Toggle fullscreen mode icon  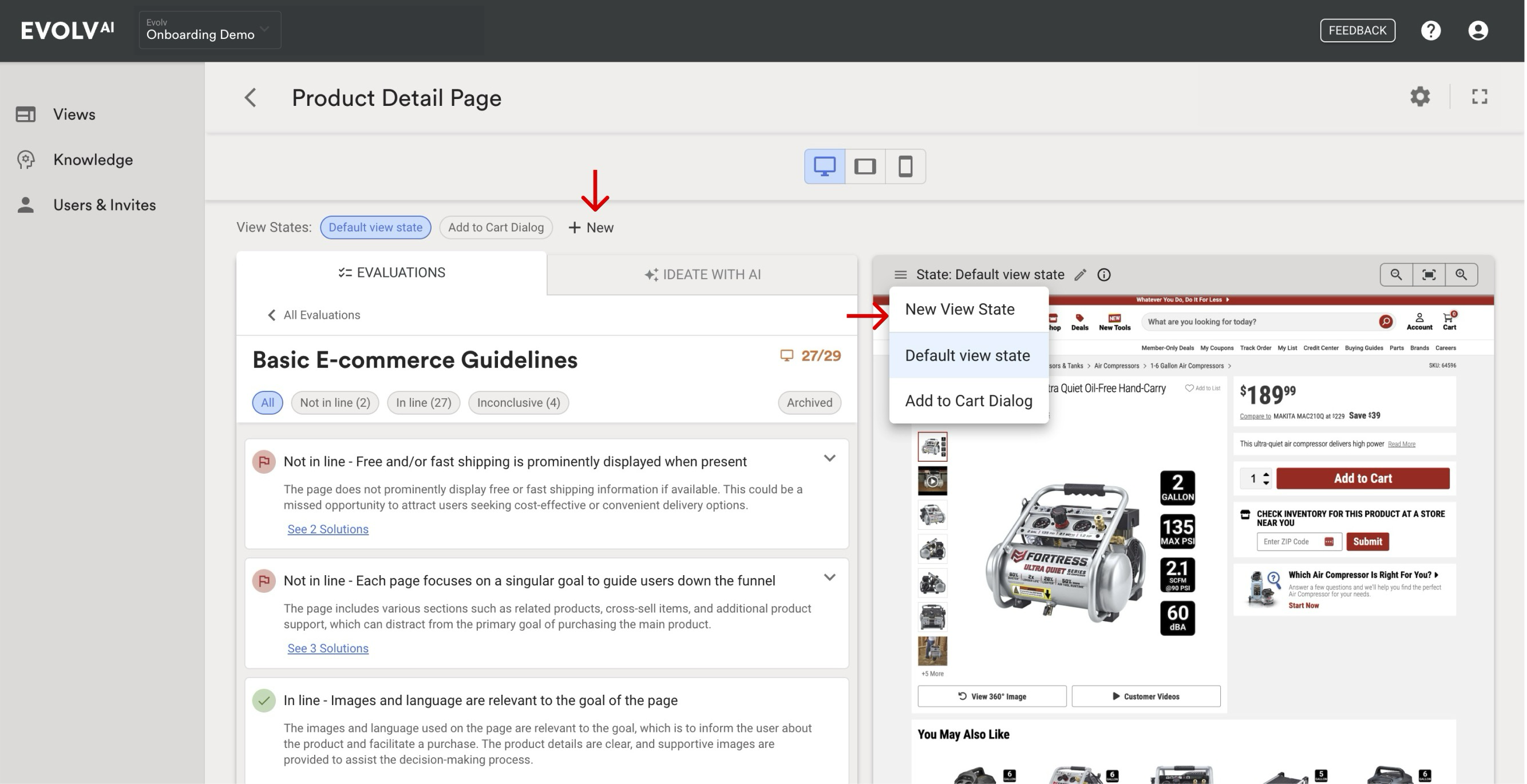pyautogui.click(x=1479, y=96)
